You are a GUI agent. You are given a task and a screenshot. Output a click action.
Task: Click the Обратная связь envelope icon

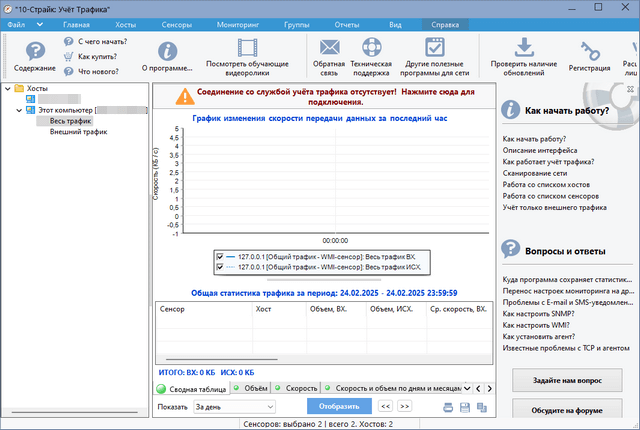(x=329, y=48)
